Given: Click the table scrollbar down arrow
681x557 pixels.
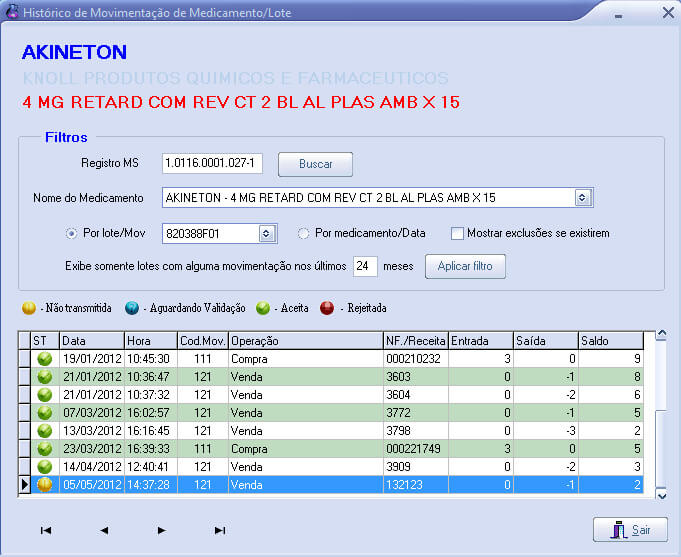Looking at the screenshot, I should [661, 496].
